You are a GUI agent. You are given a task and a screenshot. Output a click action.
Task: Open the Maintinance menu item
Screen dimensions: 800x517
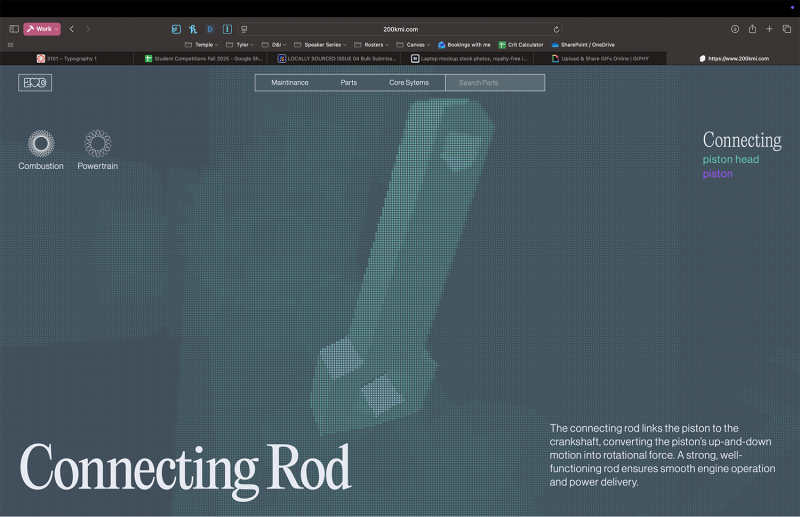pyautogui.click(x=290, y=83)
